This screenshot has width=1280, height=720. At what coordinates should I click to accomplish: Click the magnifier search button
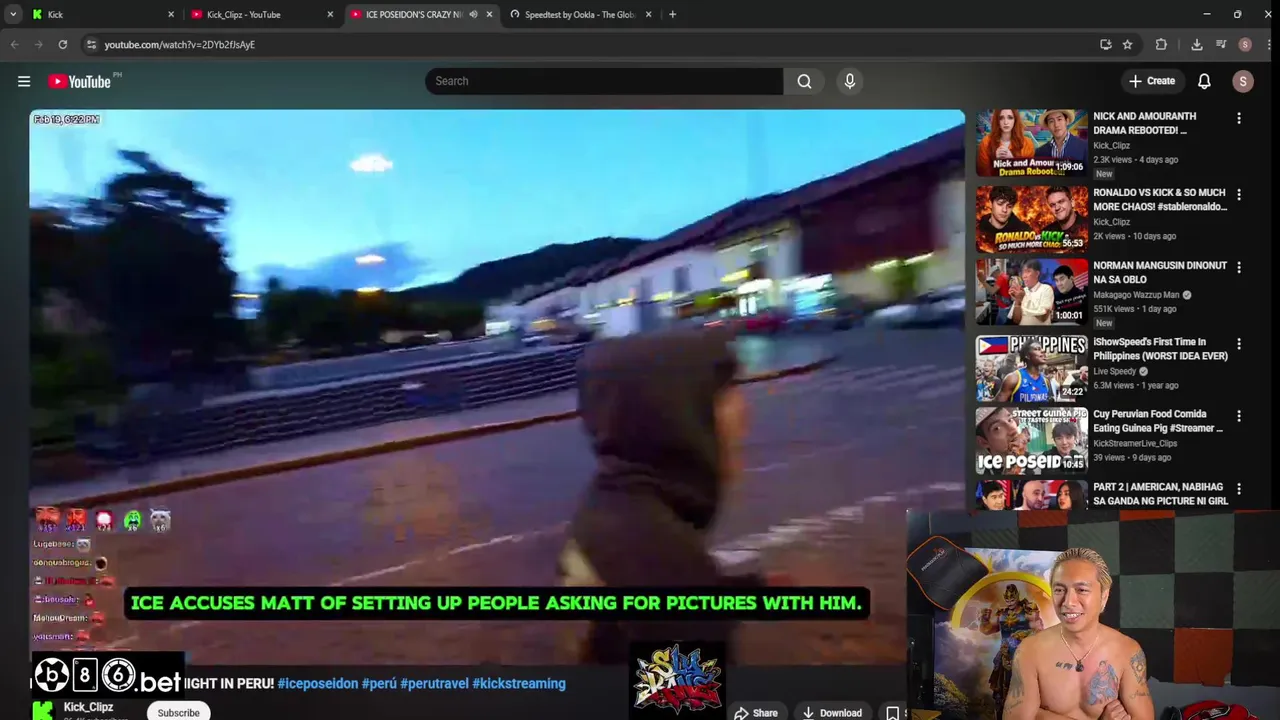point(804,81)
